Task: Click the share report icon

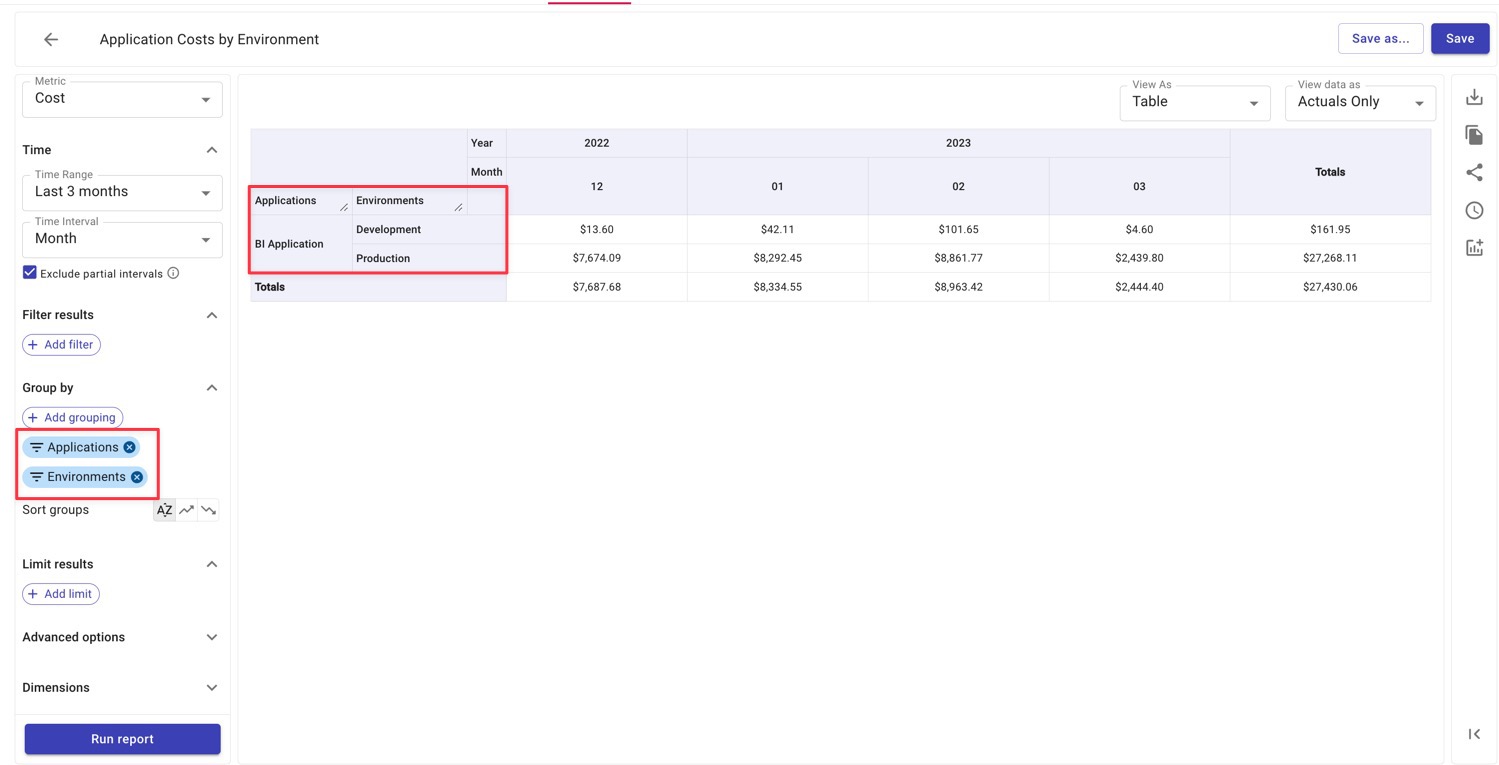Action: (x=1474, y=173)
